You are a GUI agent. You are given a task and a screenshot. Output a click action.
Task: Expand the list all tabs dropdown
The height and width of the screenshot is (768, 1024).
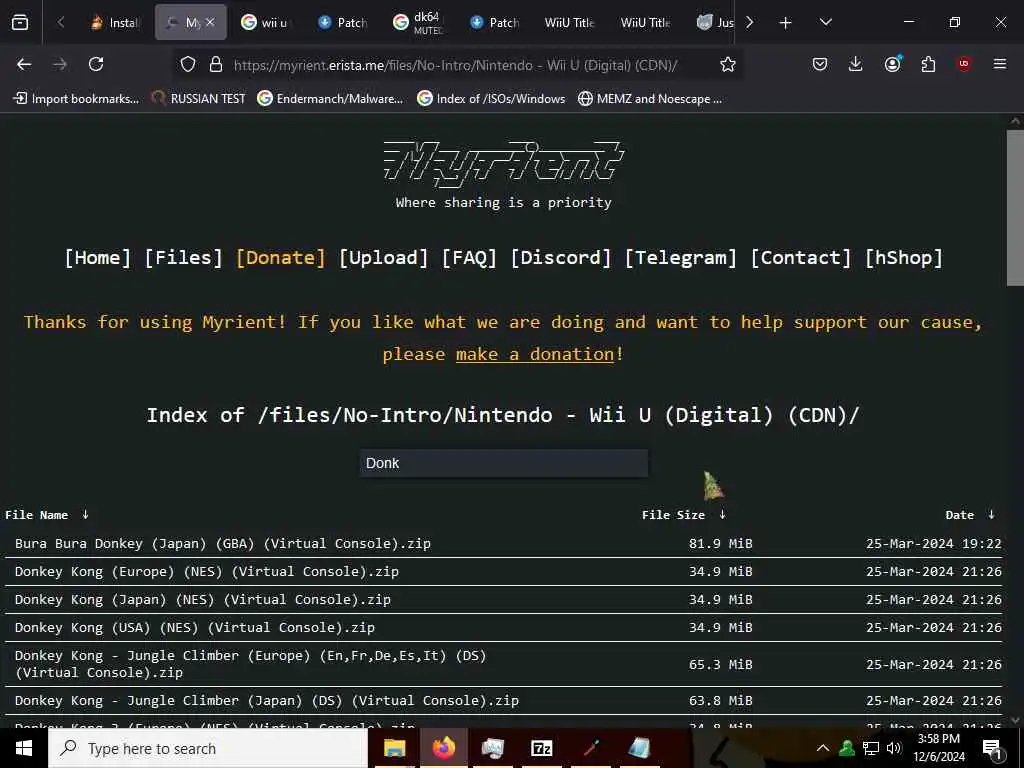click(x=825, y=22)
